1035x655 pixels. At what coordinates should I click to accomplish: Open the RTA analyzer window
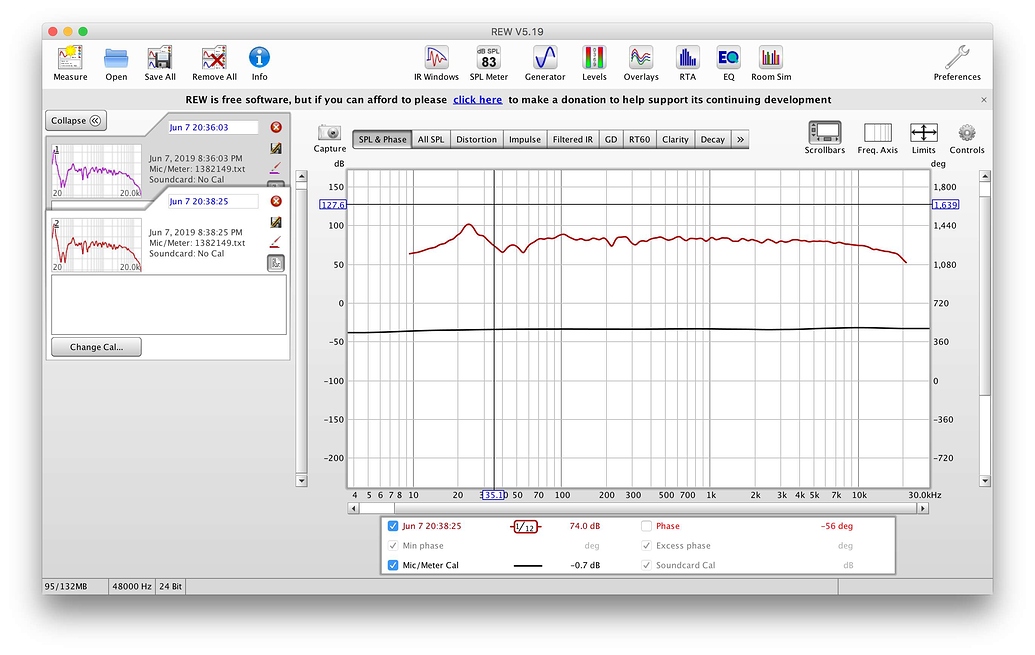point(687,58)
